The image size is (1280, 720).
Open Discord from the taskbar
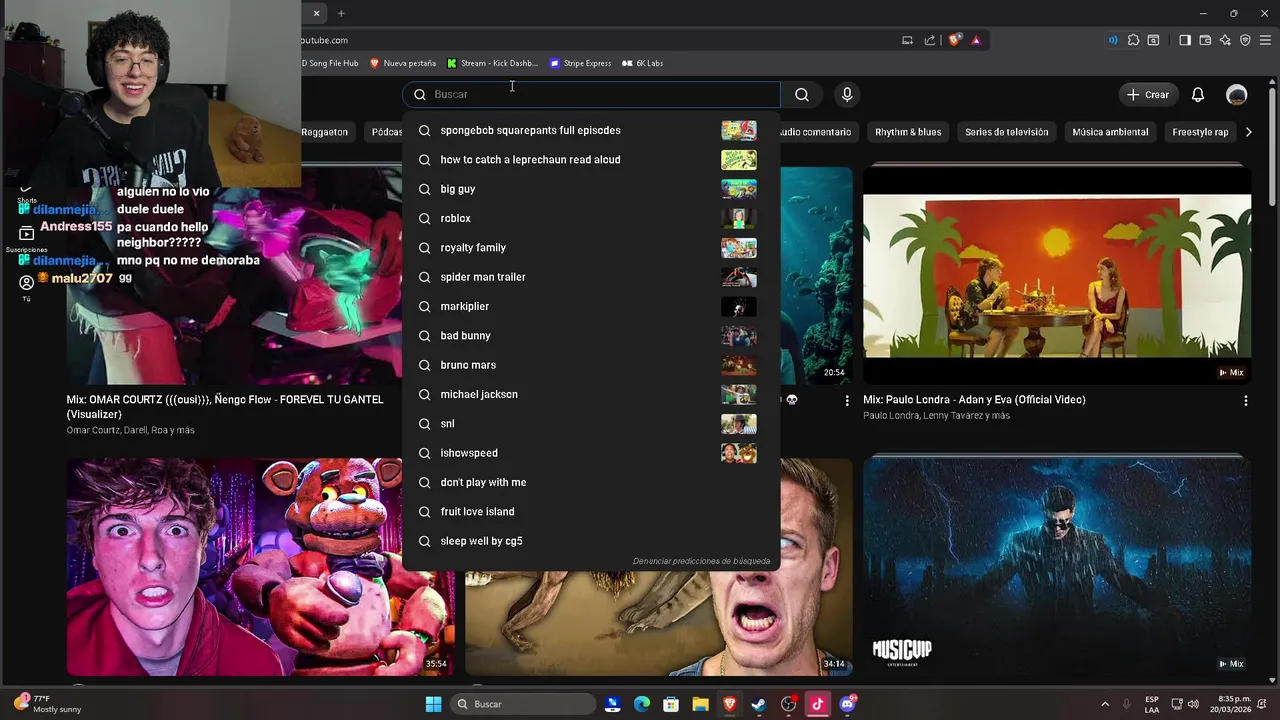click(847, 704)
